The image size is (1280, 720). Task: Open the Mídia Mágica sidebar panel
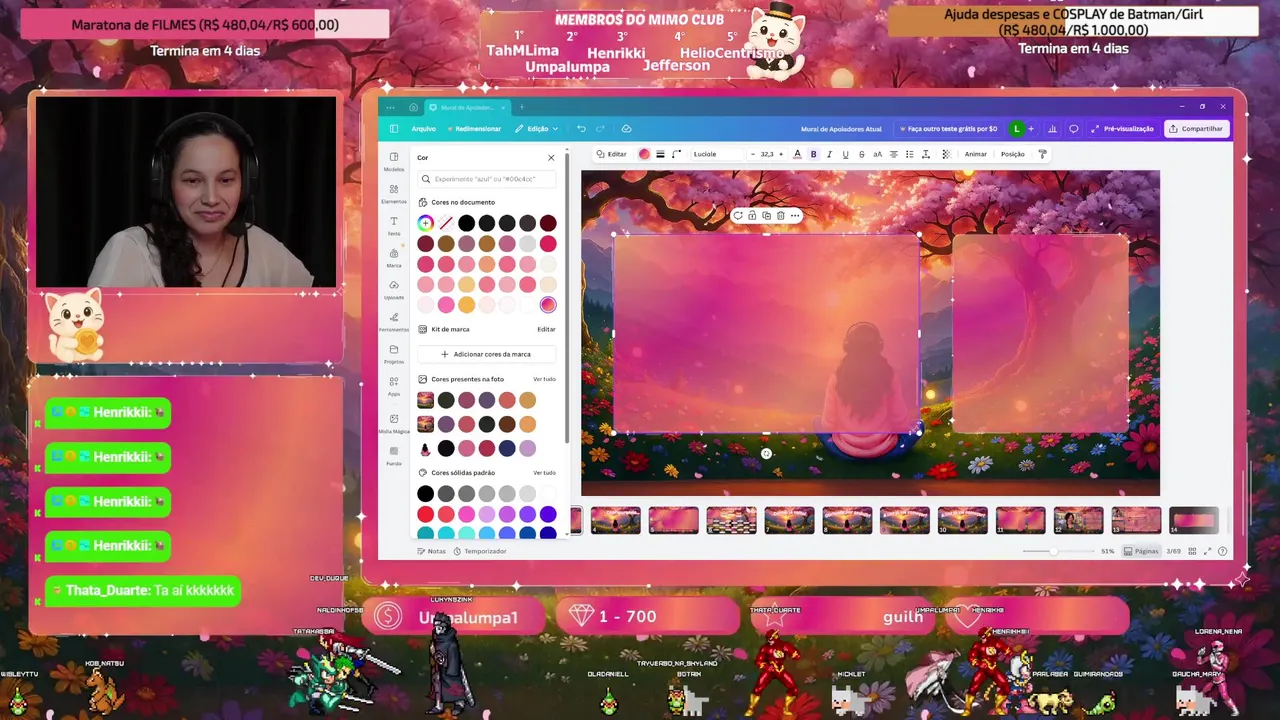tap(394, 422)
